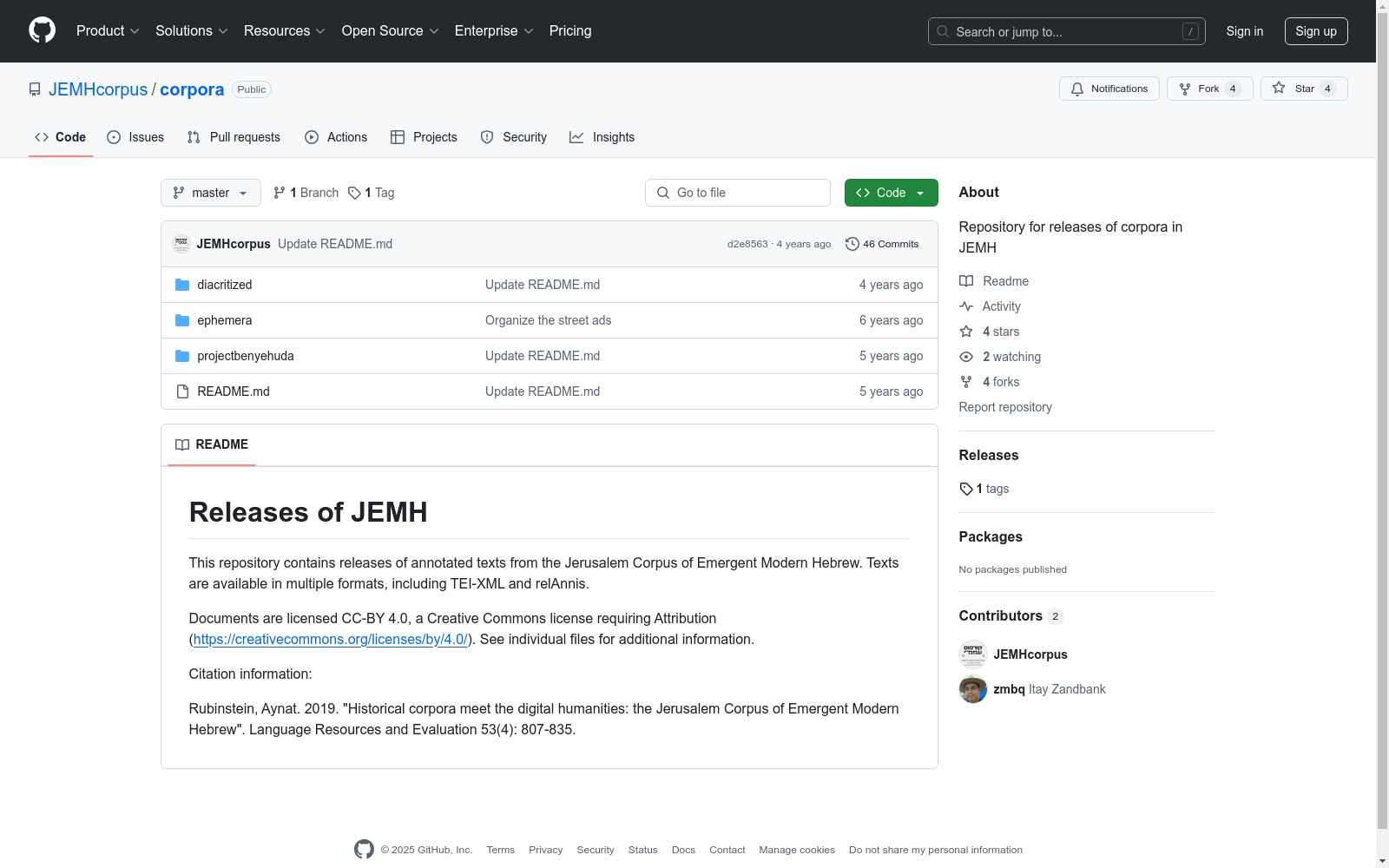1389x868 pixels.
Task: Open the Product dropdown menu
Action: click(108, 30)
